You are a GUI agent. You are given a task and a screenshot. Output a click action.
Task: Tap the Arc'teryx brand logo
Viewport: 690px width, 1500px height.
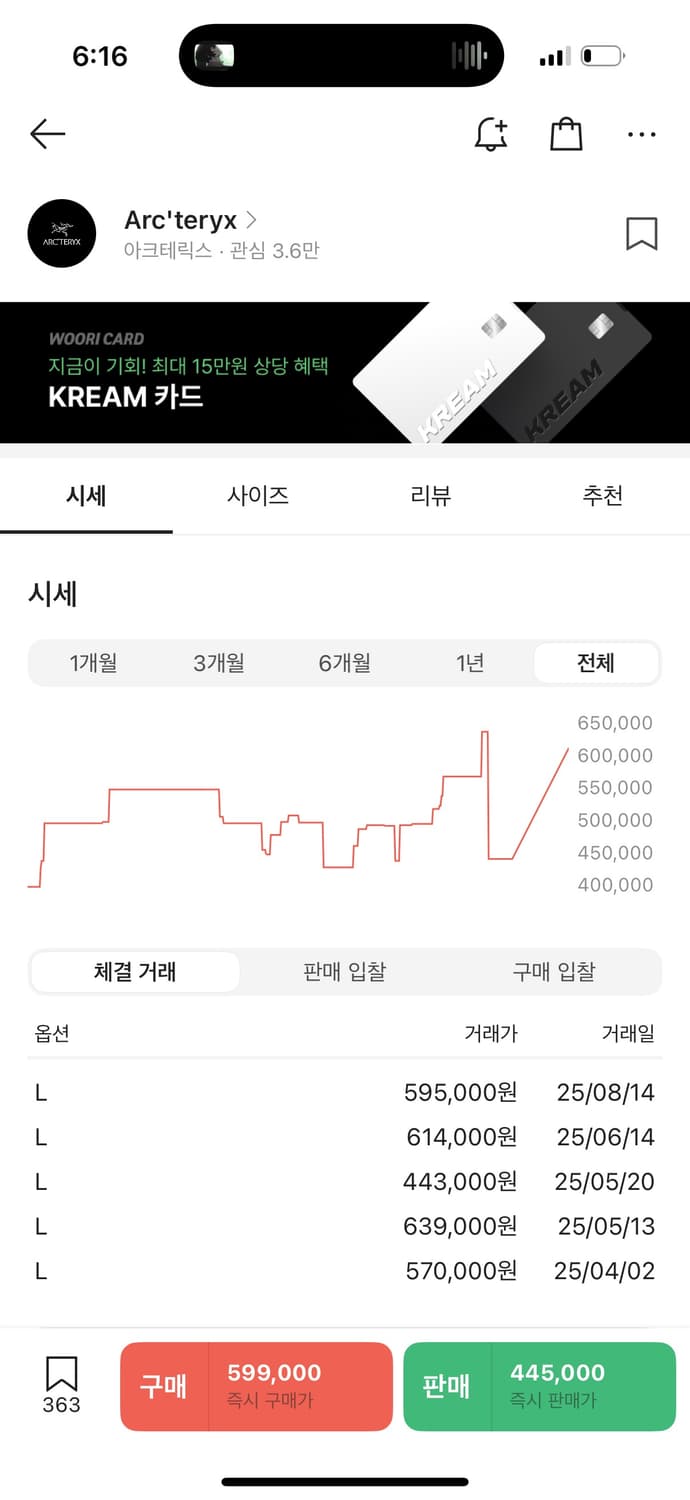62,234
